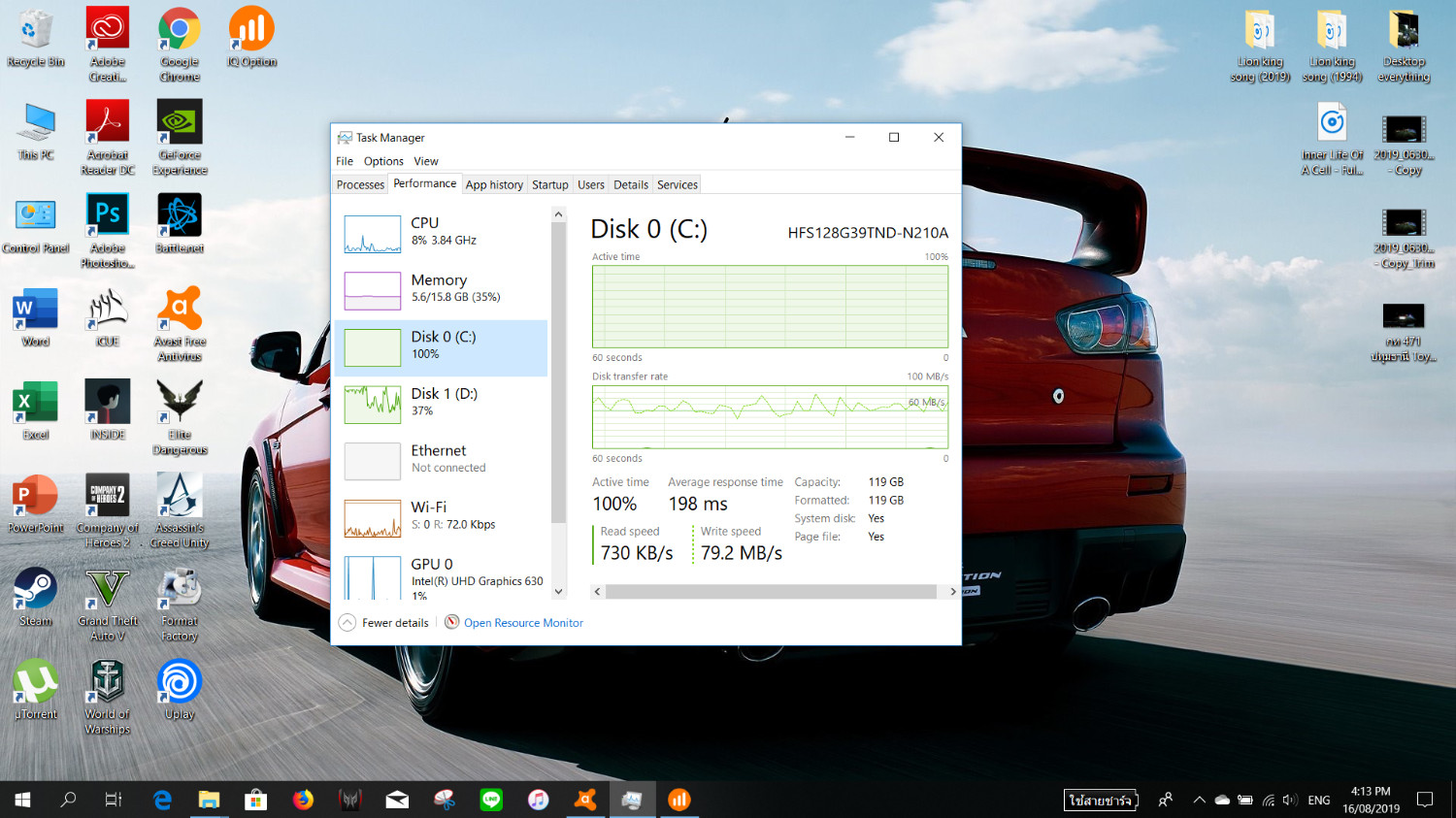This screenshot has height=818, width=1456.
Task: Select Uplay desktop icon
Action: tap(180, 691)
